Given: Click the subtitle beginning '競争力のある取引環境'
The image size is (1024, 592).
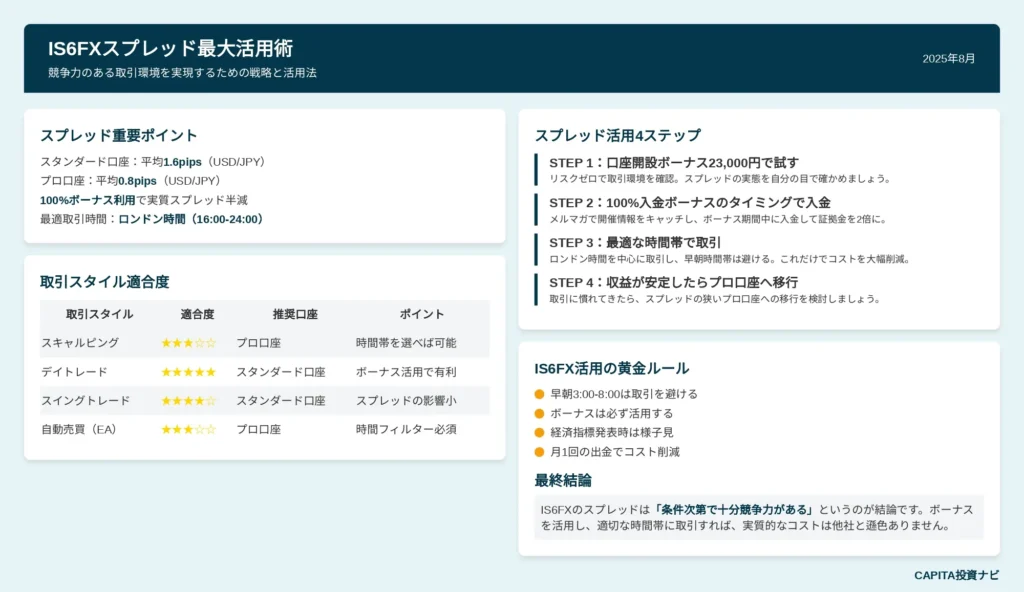Looking at the screenshot, I should [182, 73].
